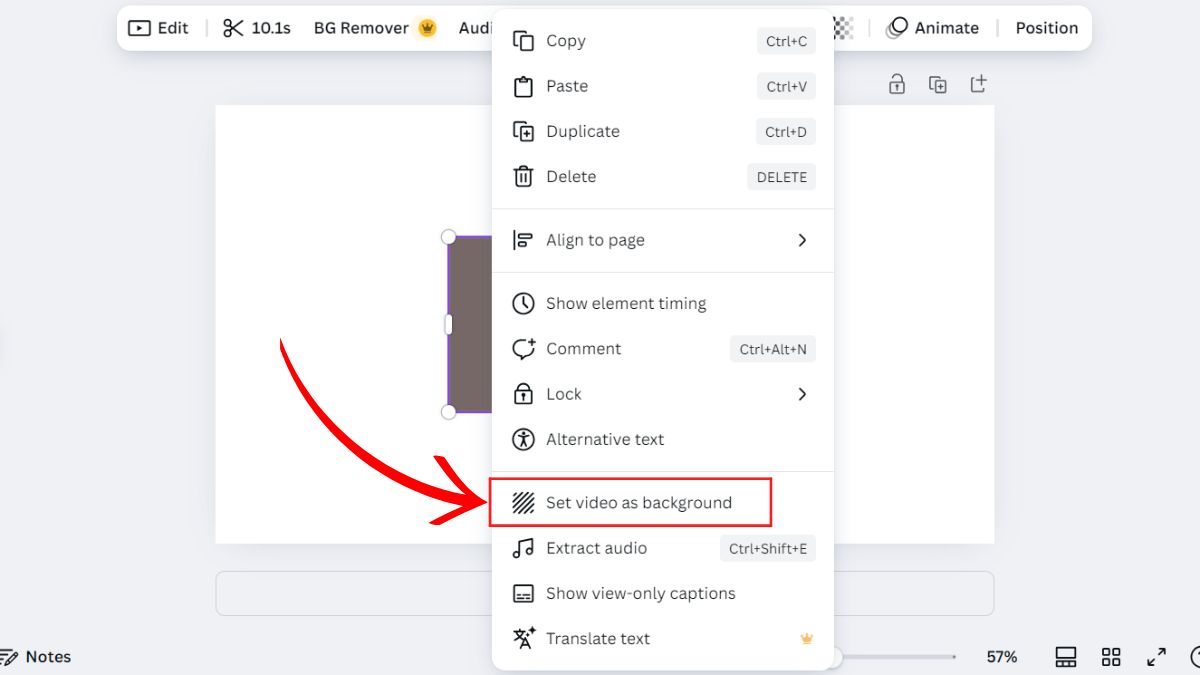Open the Animate panel
The width and height of the screenshot is (1200, 675).
pos(934,27)
